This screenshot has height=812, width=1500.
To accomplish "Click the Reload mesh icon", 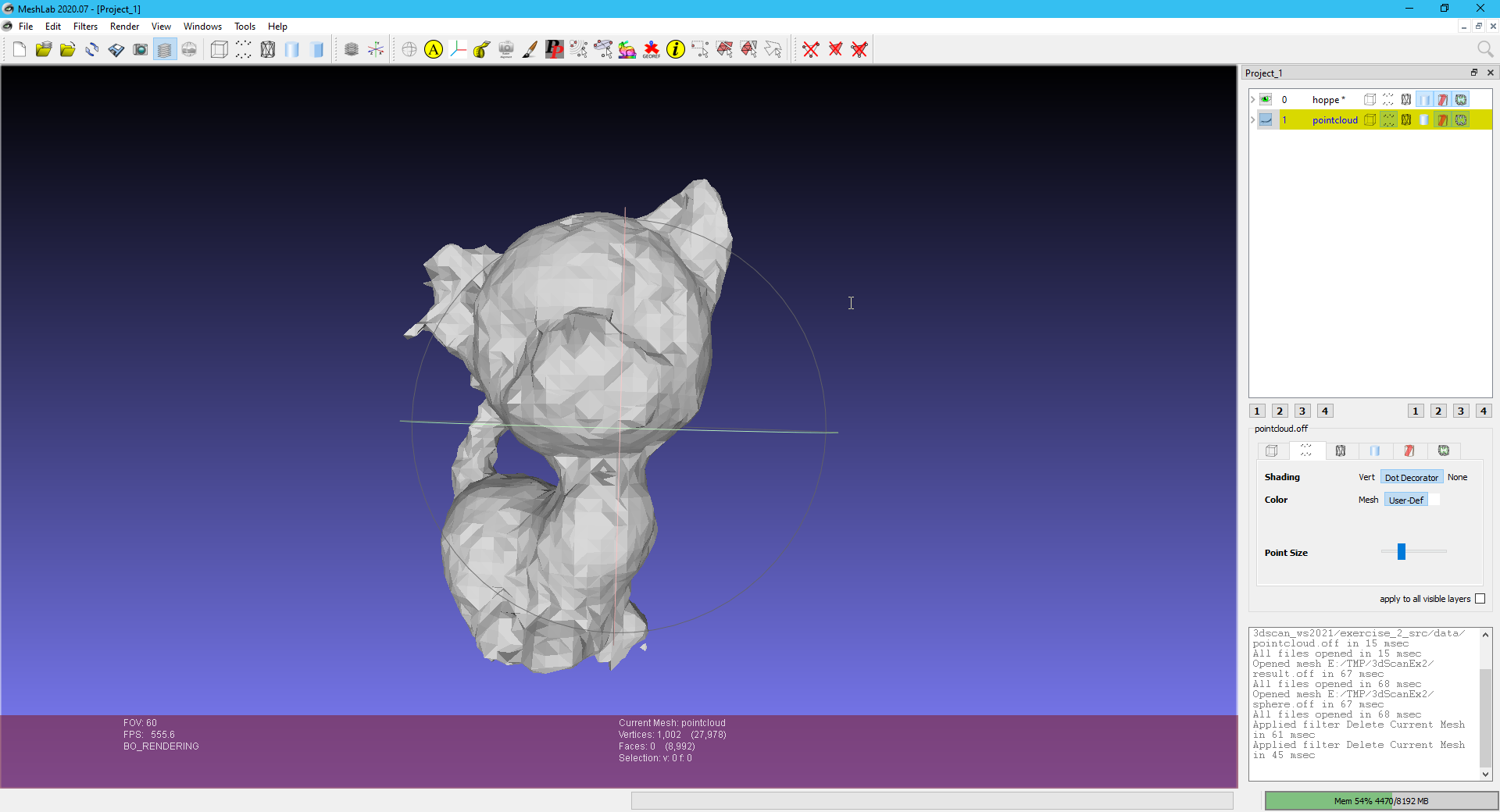I will point(92,50).
